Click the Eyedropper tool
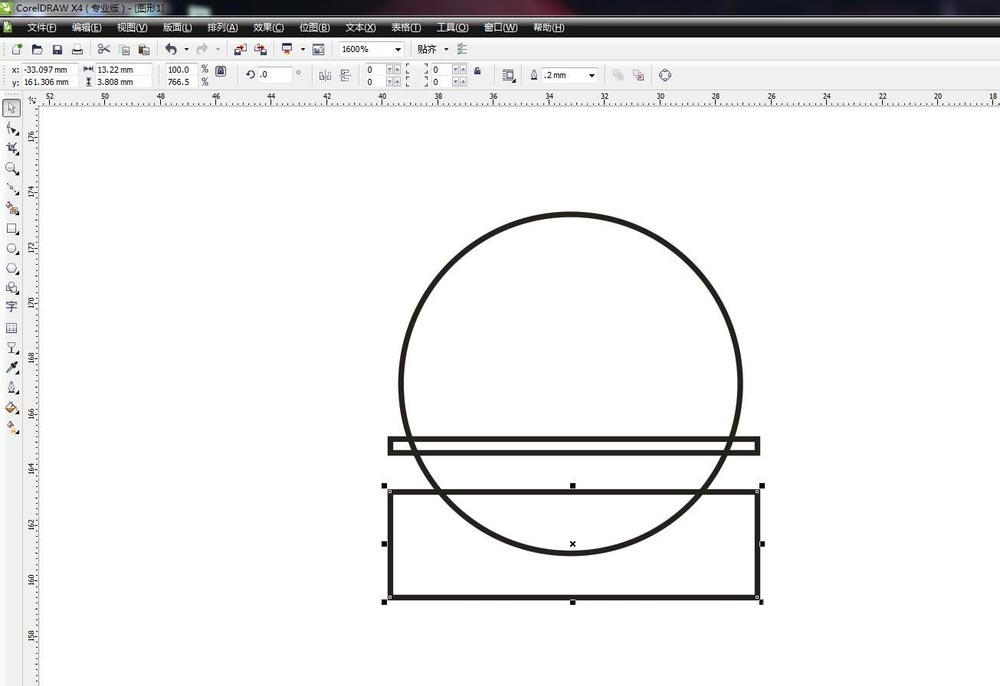1000x686 pixels. tap(12, 367)
